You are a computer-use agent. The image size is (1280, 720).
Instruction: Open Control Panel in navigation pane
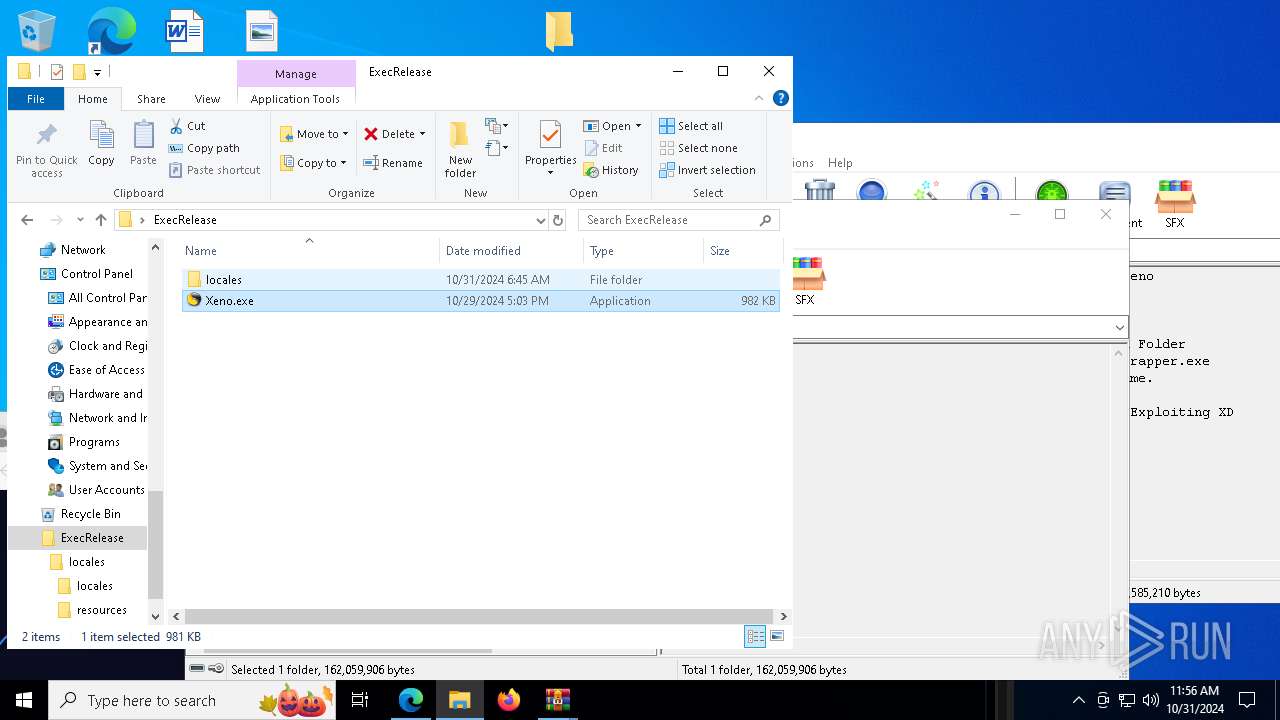[96, 274]
